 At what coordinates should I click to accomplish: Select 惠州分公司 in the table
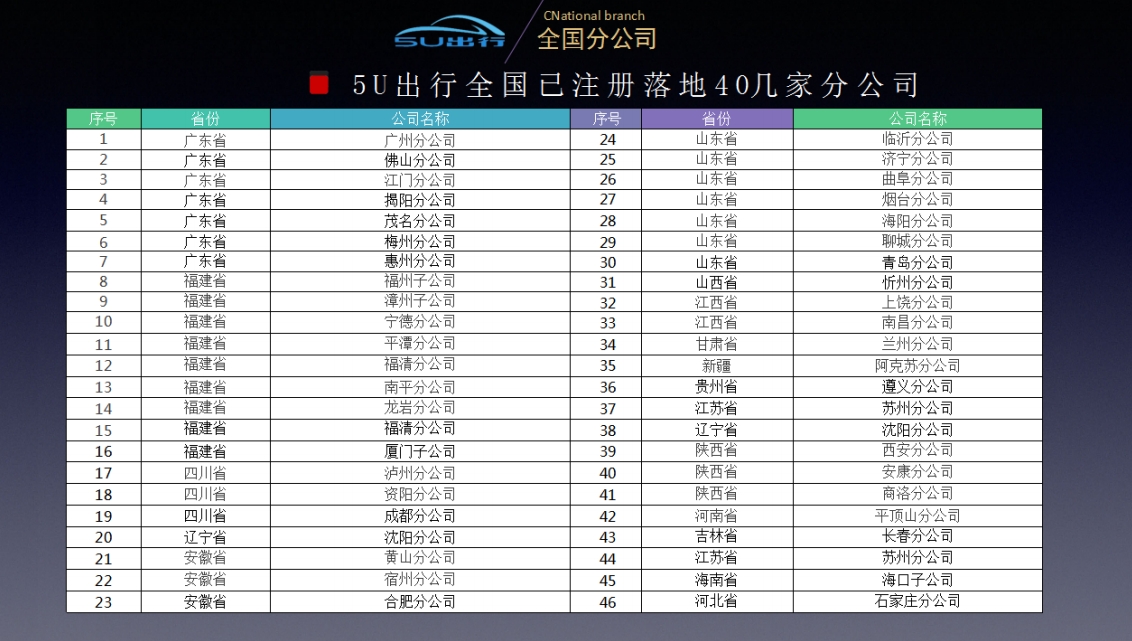pos(420,261)
